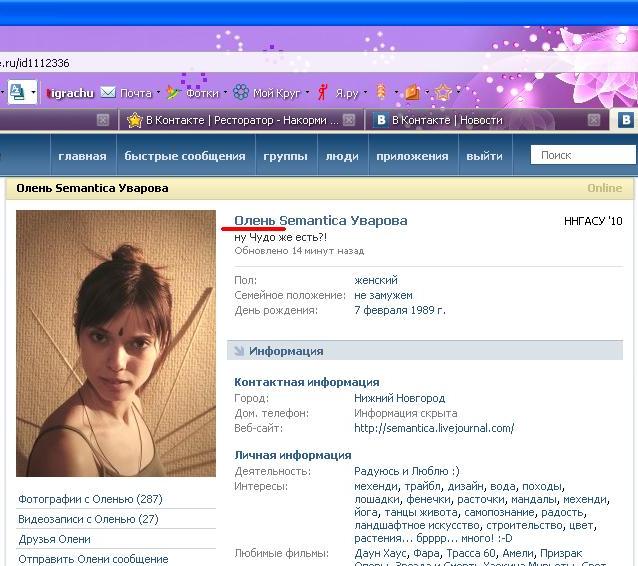Click the igrachu user button in toolbar

pos(70,93)
